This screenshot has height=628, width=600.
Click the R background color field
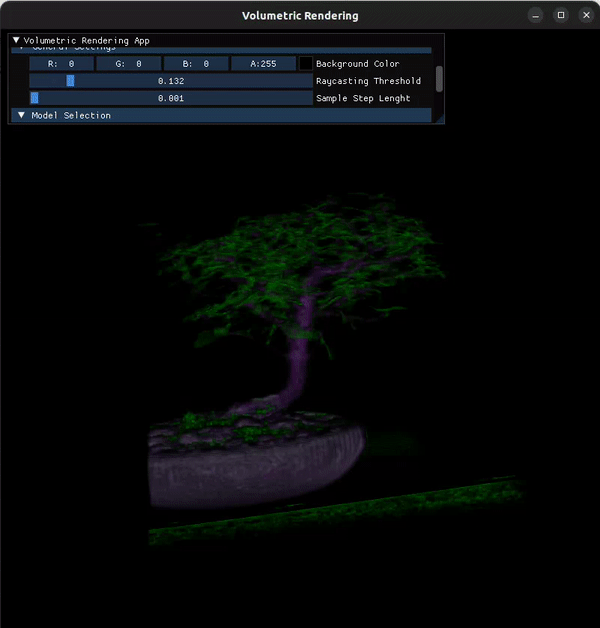tap(61, 64)
